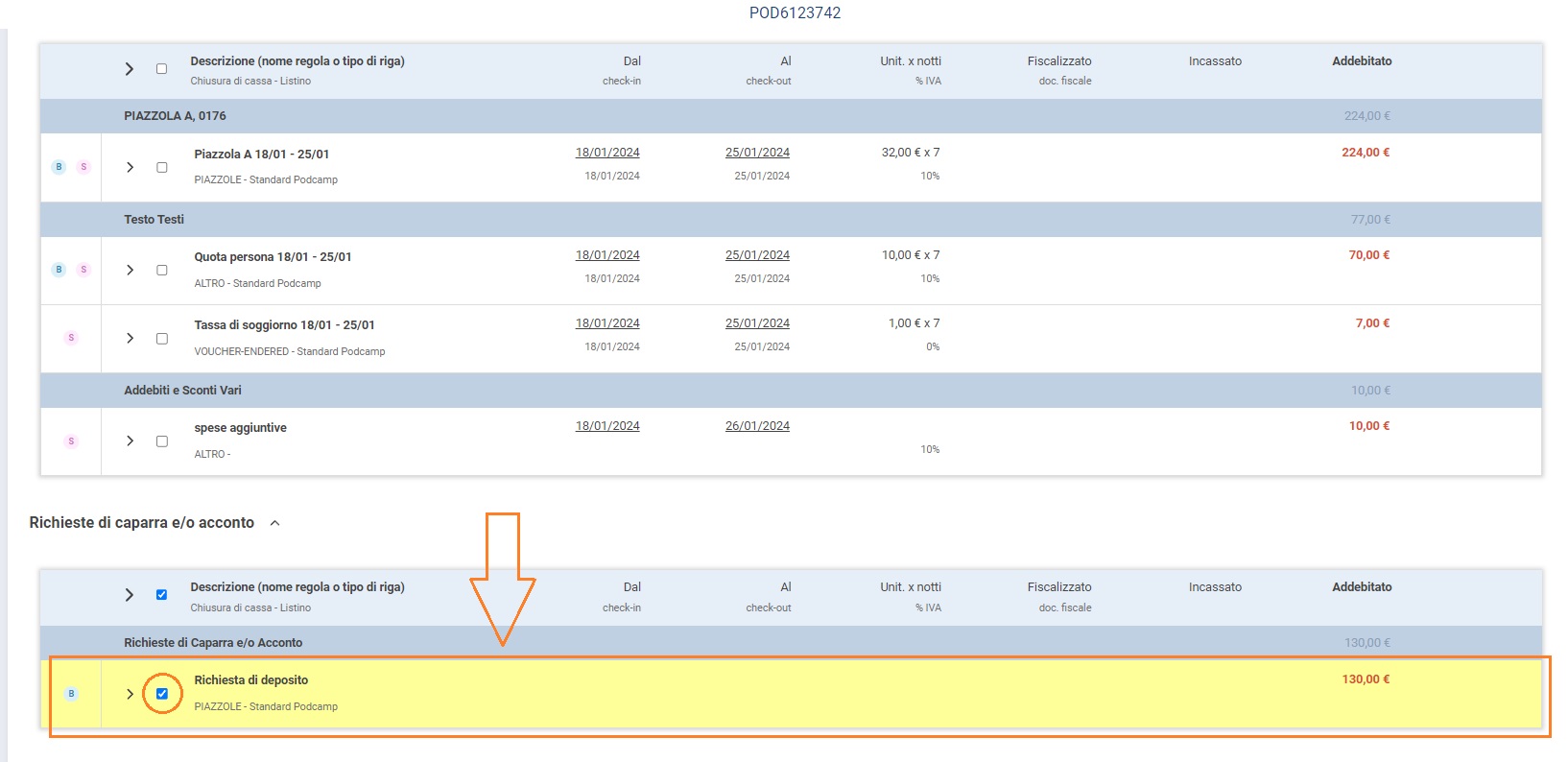1568x762 pixels.
Task: Collapse the Richieste di caparra e/o acconto section
Action: [274, 523]
